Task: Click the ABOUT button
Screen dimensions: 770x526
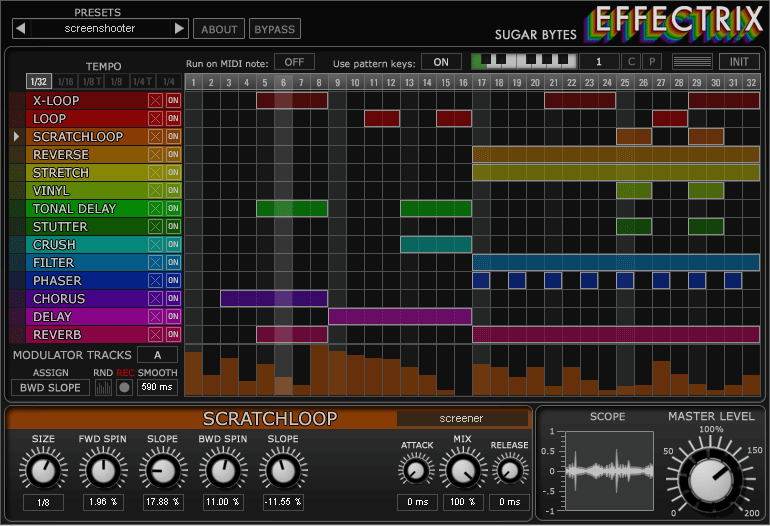Action: click(219, 29)
